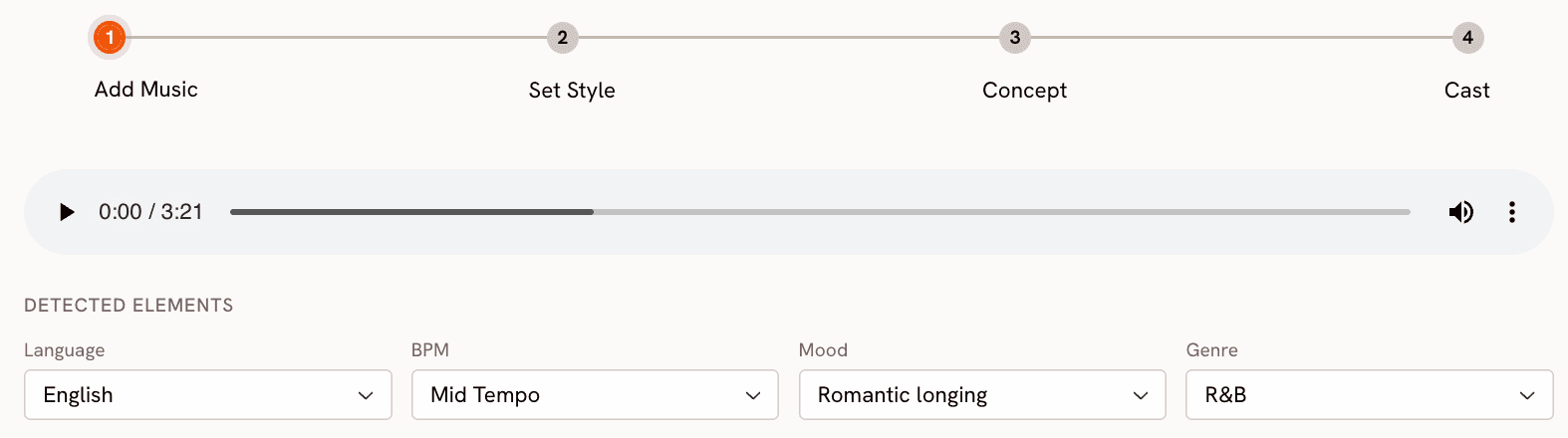Go to step 2 circle
Viewport: 1568px width, 438px height.
(x=563, y=38)
